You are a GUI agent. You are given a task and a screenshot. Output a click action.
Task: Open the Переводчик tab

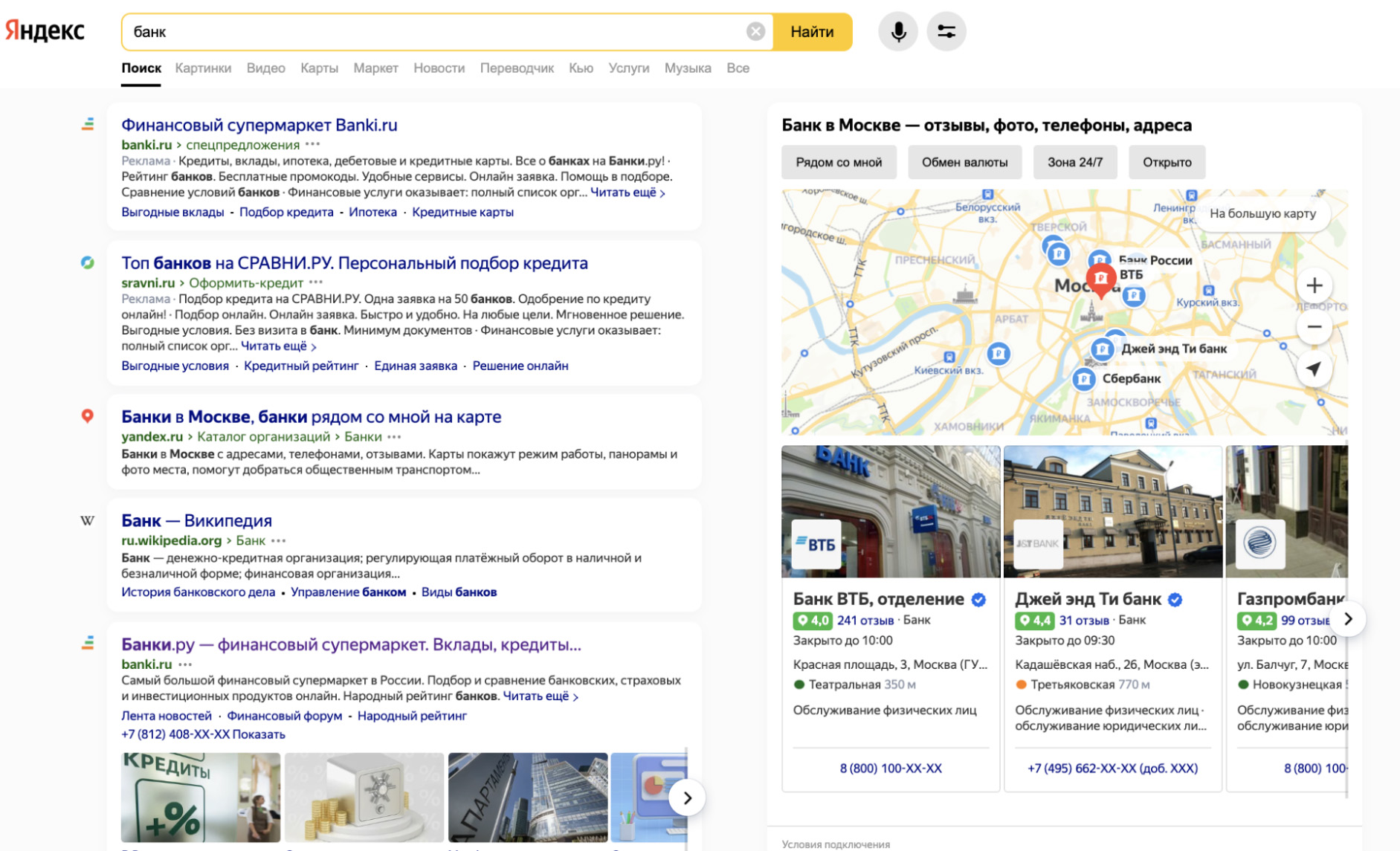click(x=517, y=68)
